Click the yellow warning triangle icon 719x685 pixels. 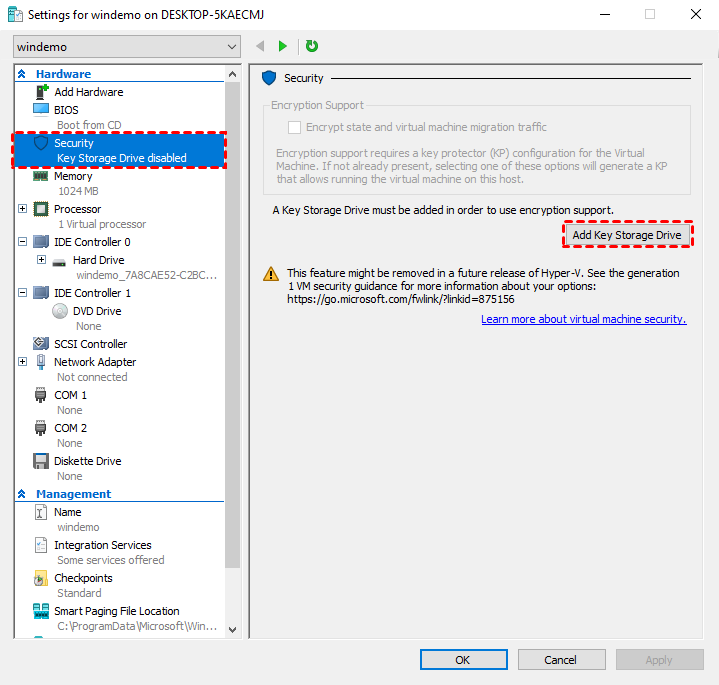(x=271, y=274)
